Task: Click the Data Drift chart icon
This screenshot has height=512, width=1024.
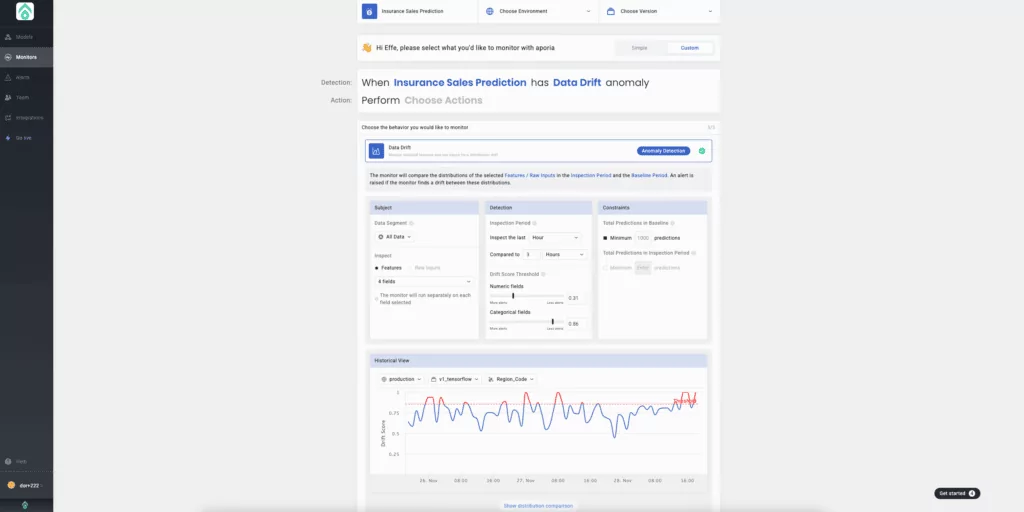Action: coord(376,151)
